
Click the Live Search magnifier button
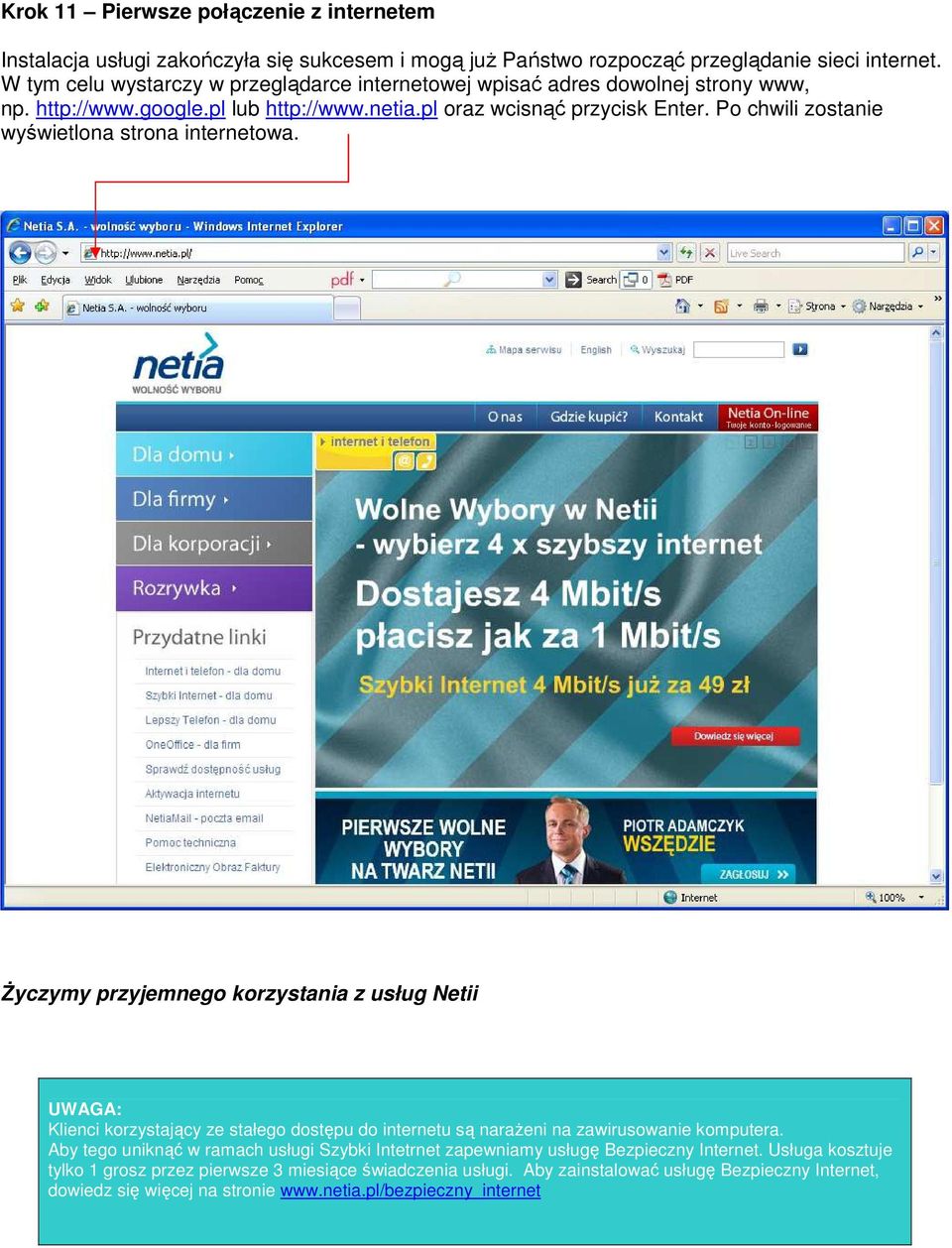coord(917,253)
